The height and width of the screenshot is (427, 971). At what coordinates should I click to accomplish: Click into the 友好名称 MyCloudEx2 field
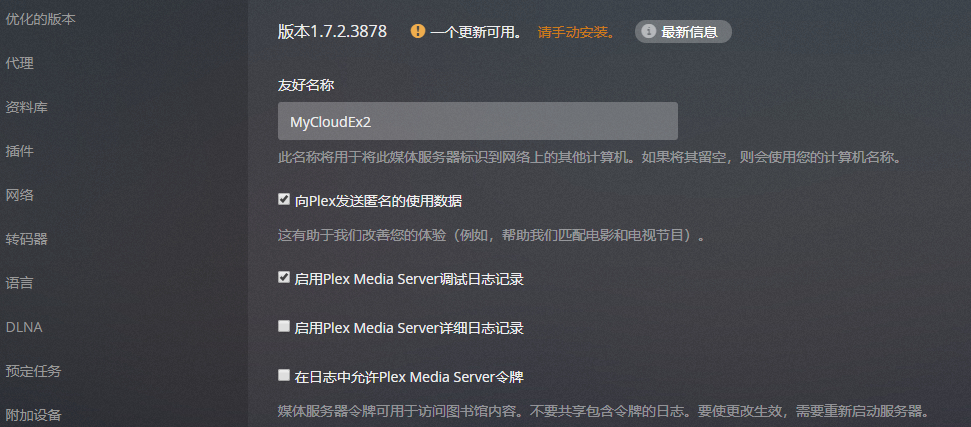(477, 121)
